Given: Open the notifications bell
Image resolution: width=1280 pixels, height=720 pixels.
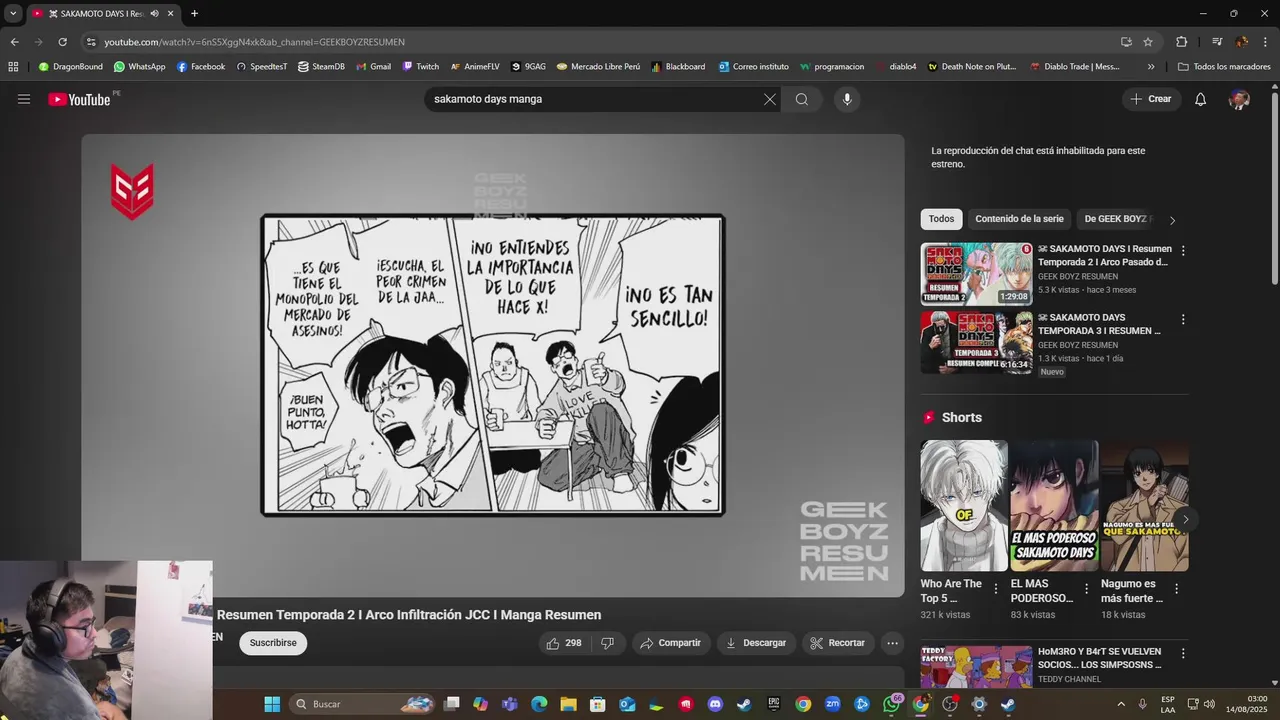Looking at the screenshot, I should tap(1201, 99).
